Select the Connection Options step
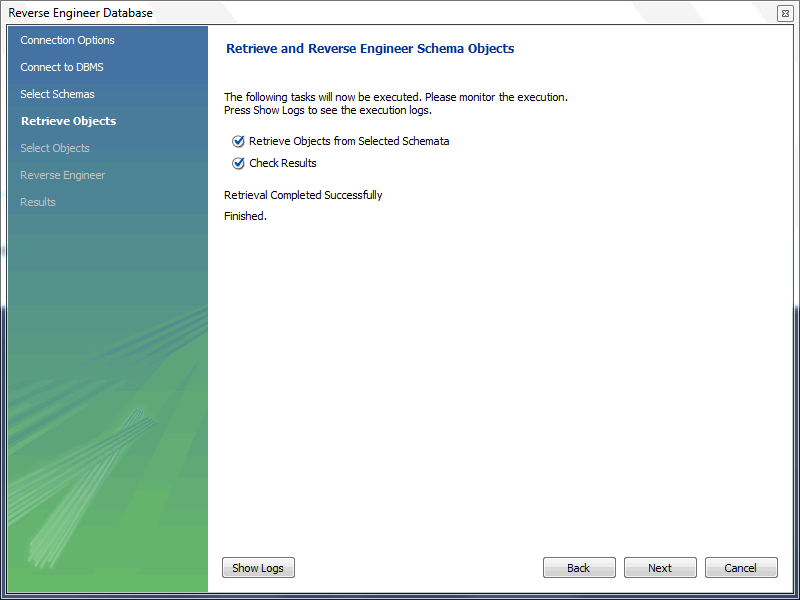800x600 pixels. 67,40
